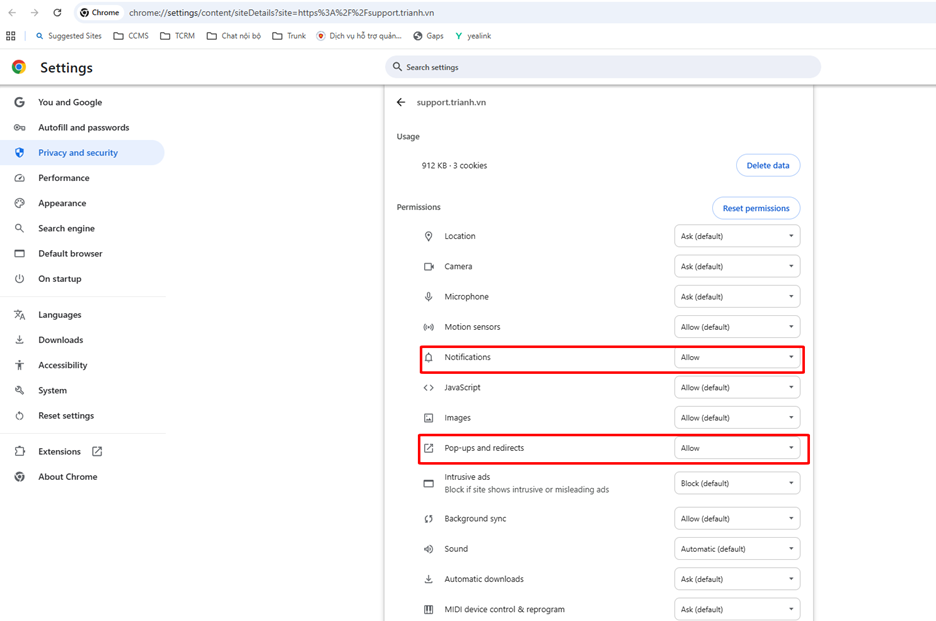Viewport: 936px width, 621px height.
Task: Open the Sound Automatic dropdown
Action: tap(737, 549)
